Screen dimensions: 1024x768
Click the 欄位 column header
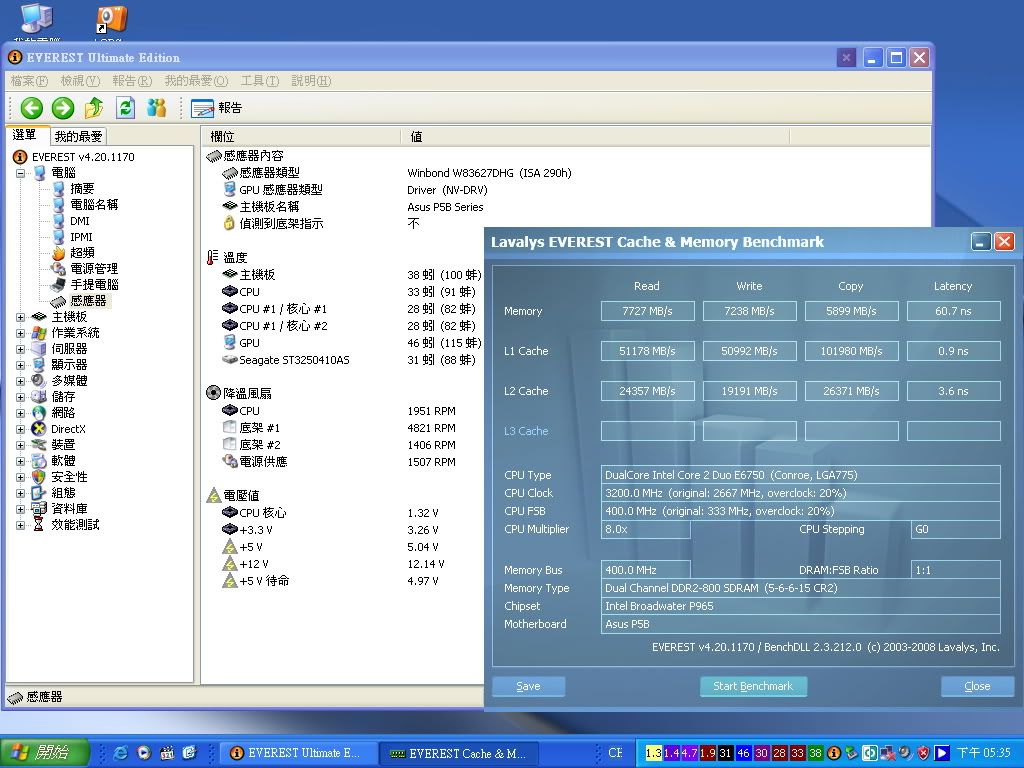point(300,136)
